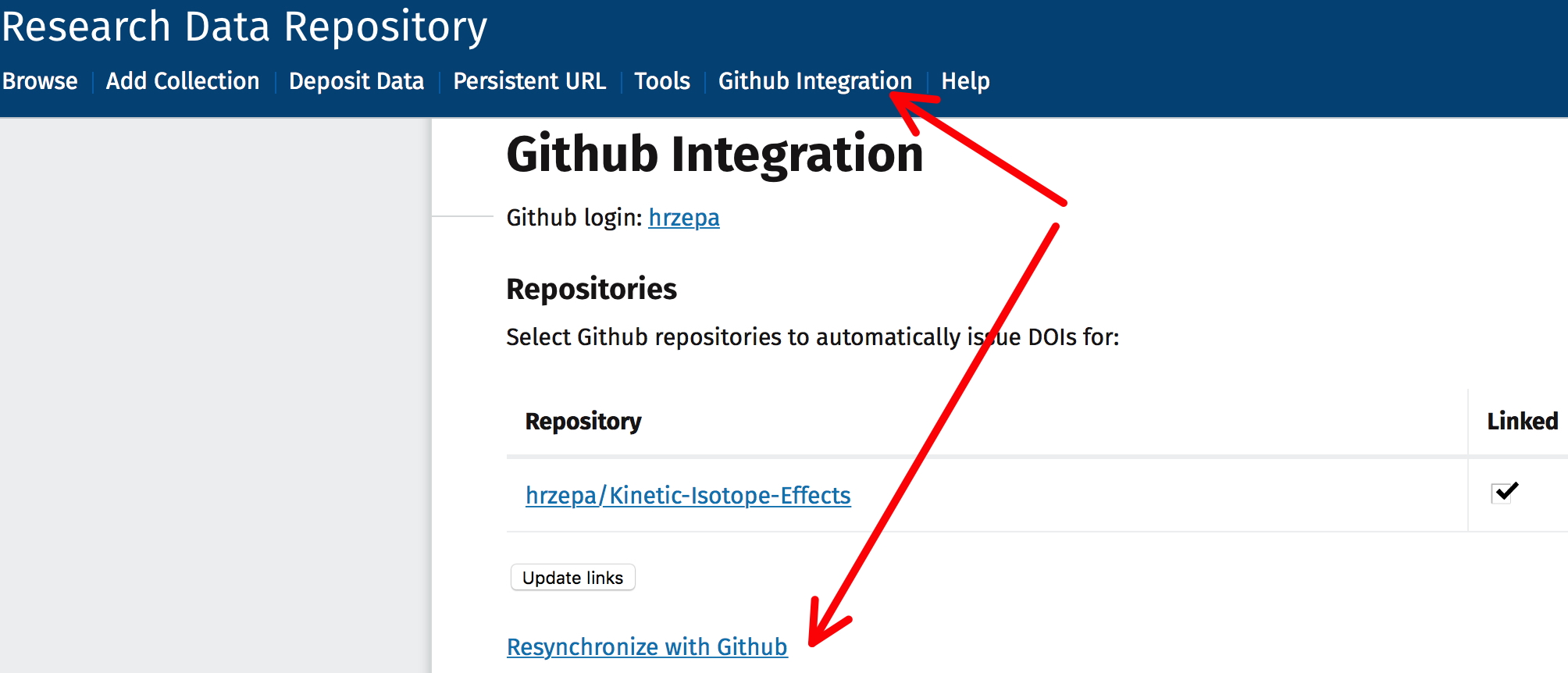Open the Persistent URL page
This screenshot has height=673, width=1568.
(529, 81)
